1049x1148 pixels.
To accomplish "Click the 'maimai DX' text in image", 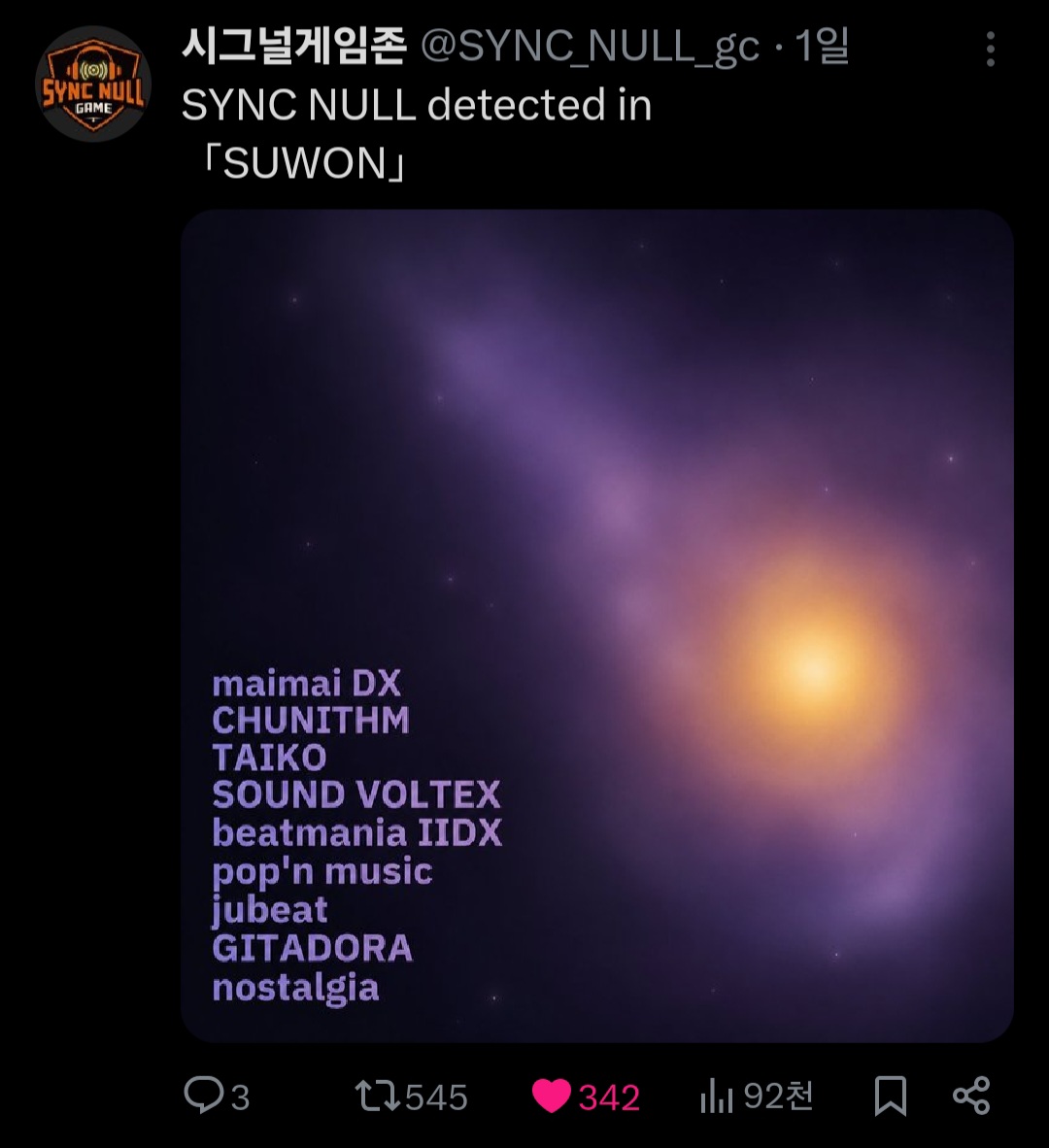I will click(306, 684).
